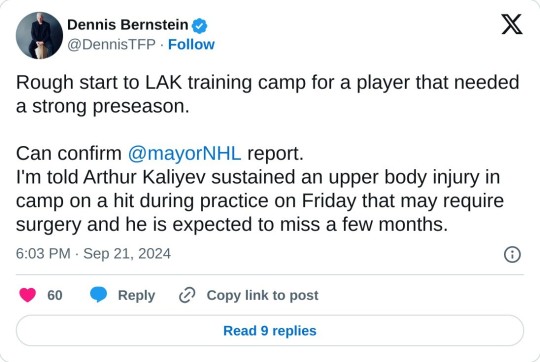Image resolution: width=540 pixels, height=362 pixels.
Task: Click the X logo in the corner
Action: [x=512, y=24]
